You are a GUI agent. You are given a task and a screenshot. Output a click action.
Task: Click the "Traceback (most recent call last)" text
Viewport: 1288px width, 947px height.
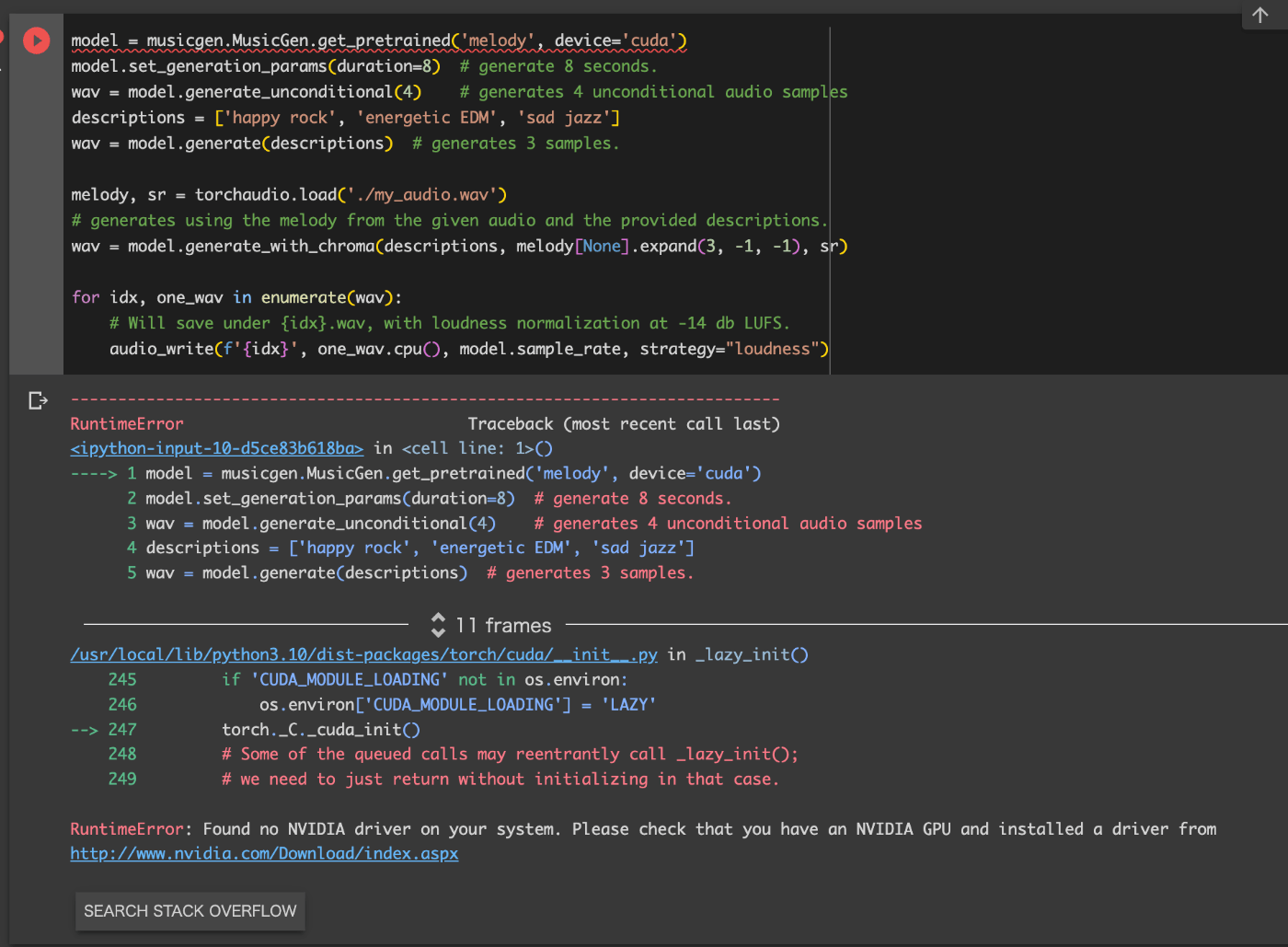pyautogui.click(x=624, y=424)
